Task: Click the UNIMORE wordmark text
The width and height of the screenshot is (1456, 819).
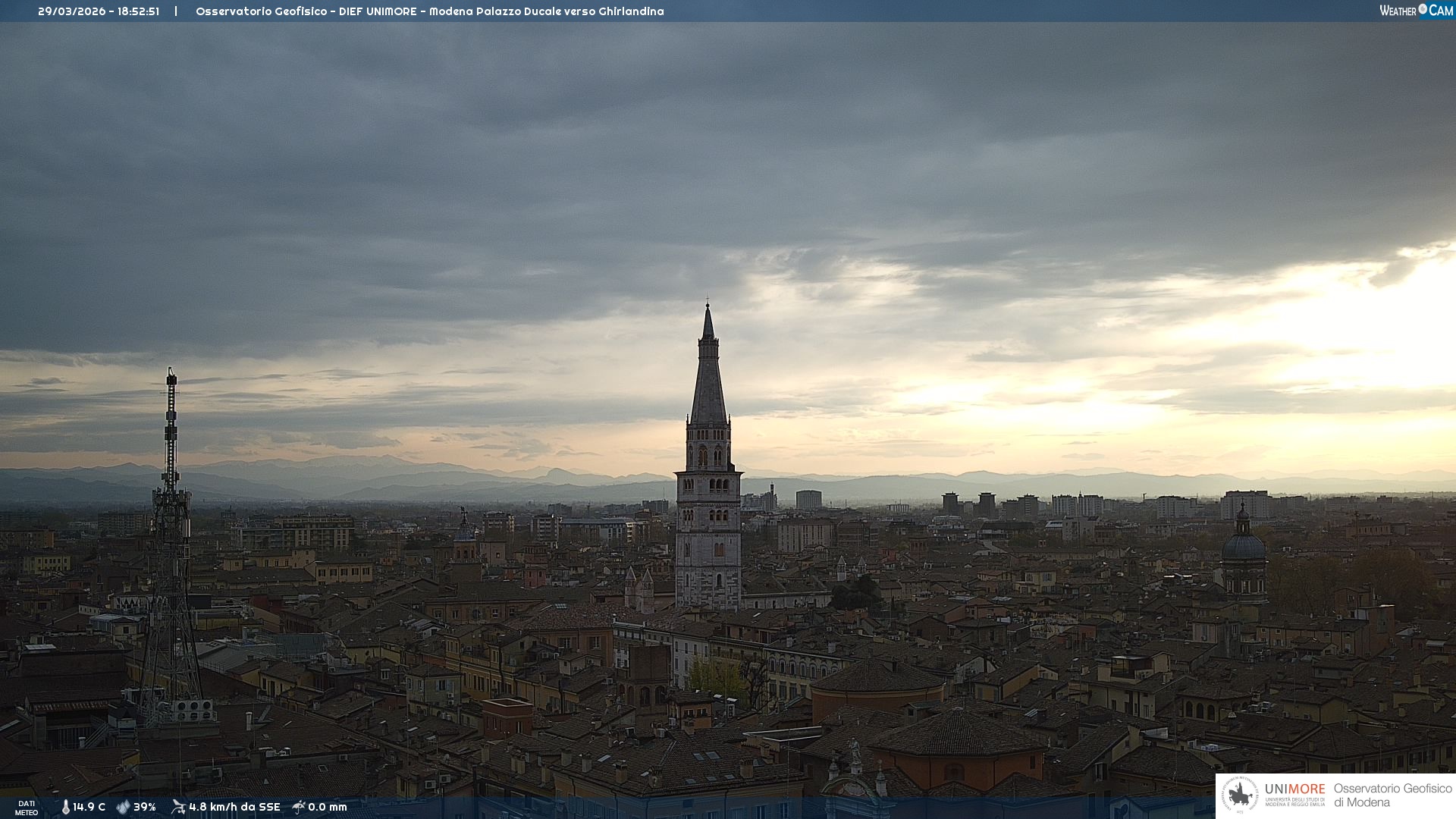Action: pos(1294,789)
